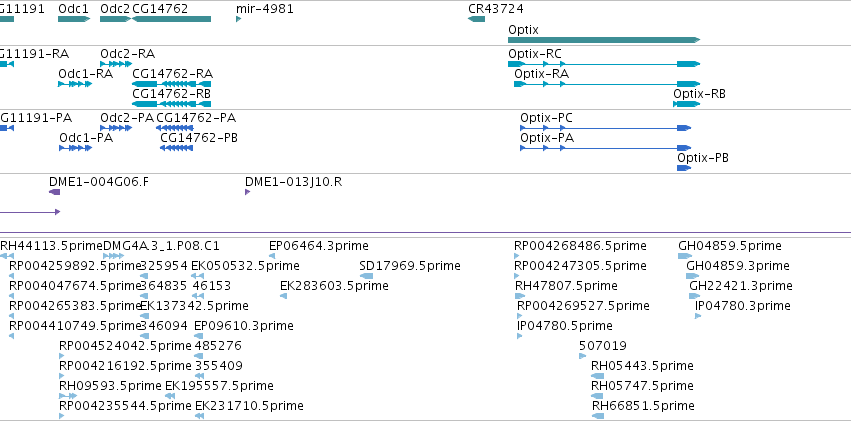Select the SD17969.5prime EST glyph

(x=366, y=276)
